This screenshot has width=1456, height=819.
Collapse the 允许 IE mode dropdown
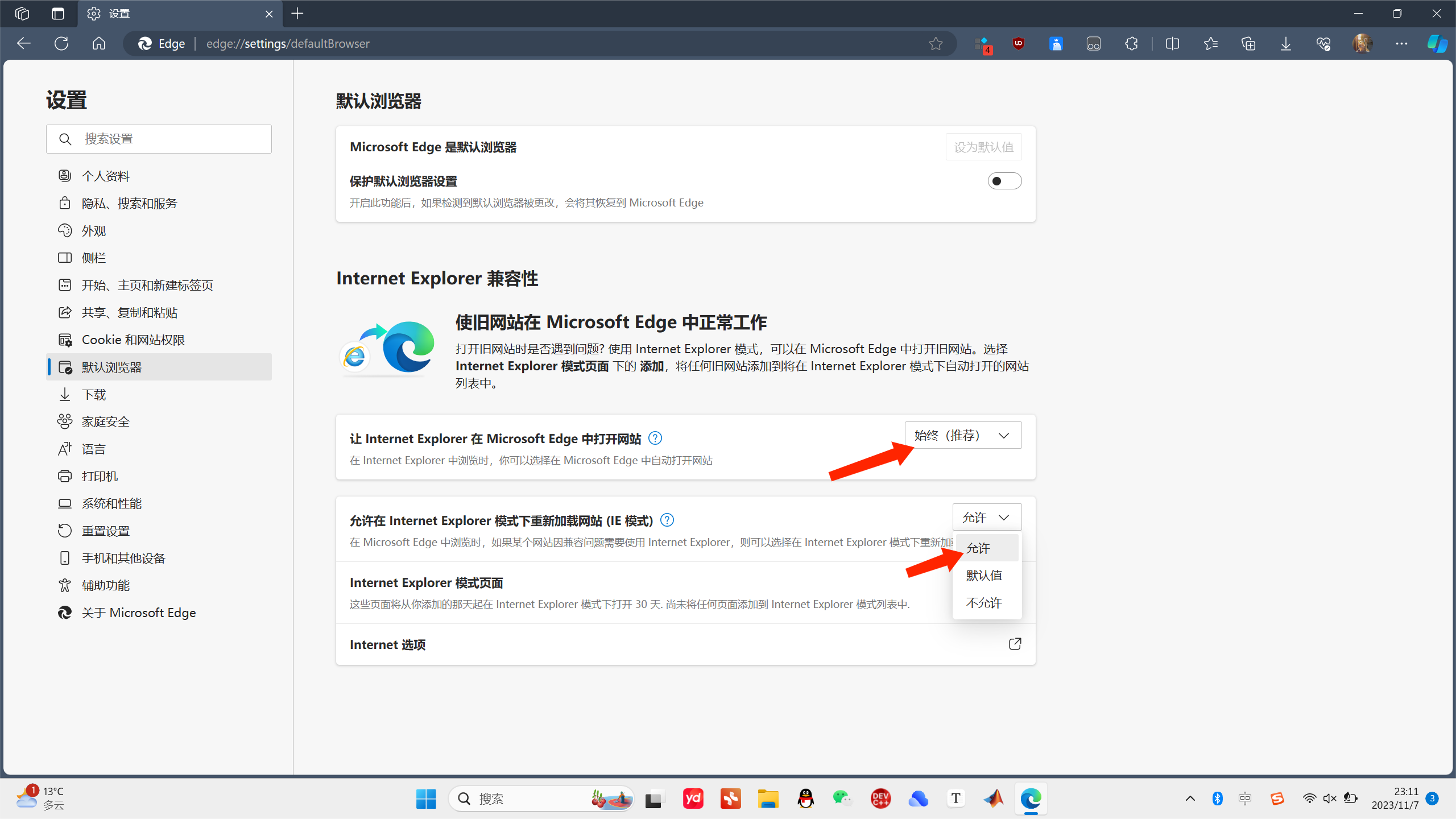click(987, 517)
